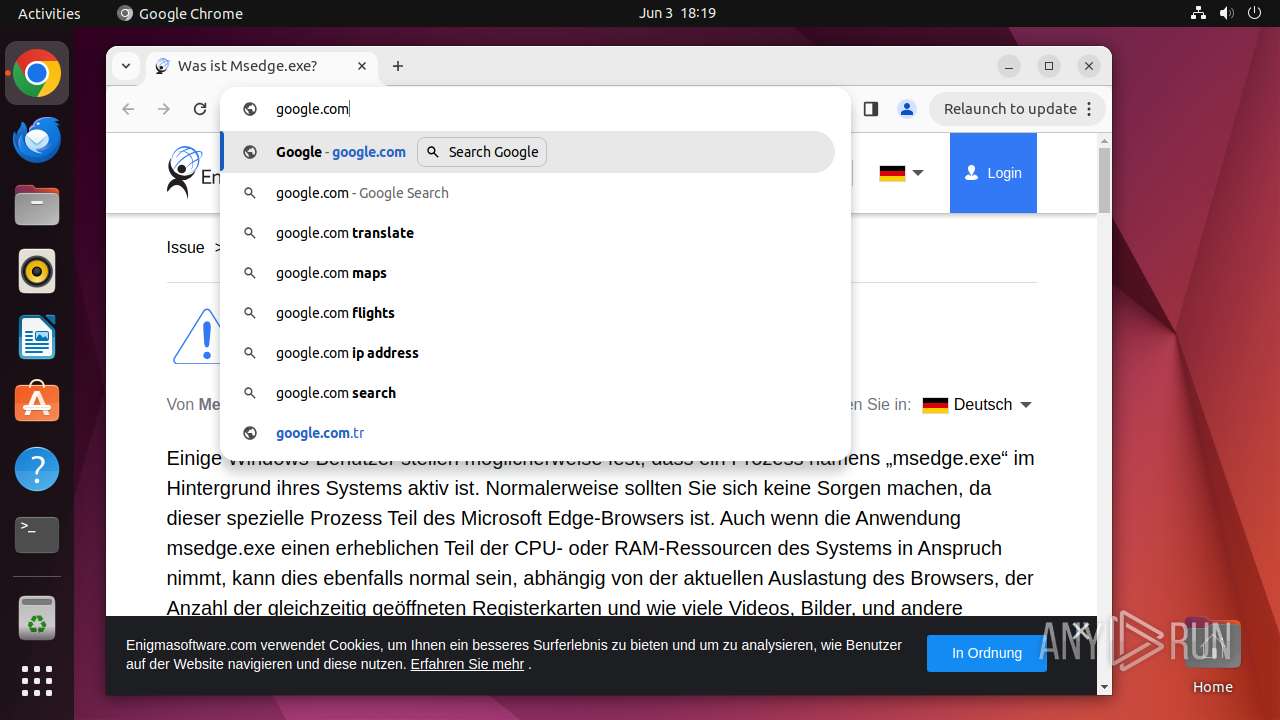Switch to the 'Was ist Msedge.exe?' tab
Screen dimensions: 1280x720
pyautogui.click(x=263, y=66)
